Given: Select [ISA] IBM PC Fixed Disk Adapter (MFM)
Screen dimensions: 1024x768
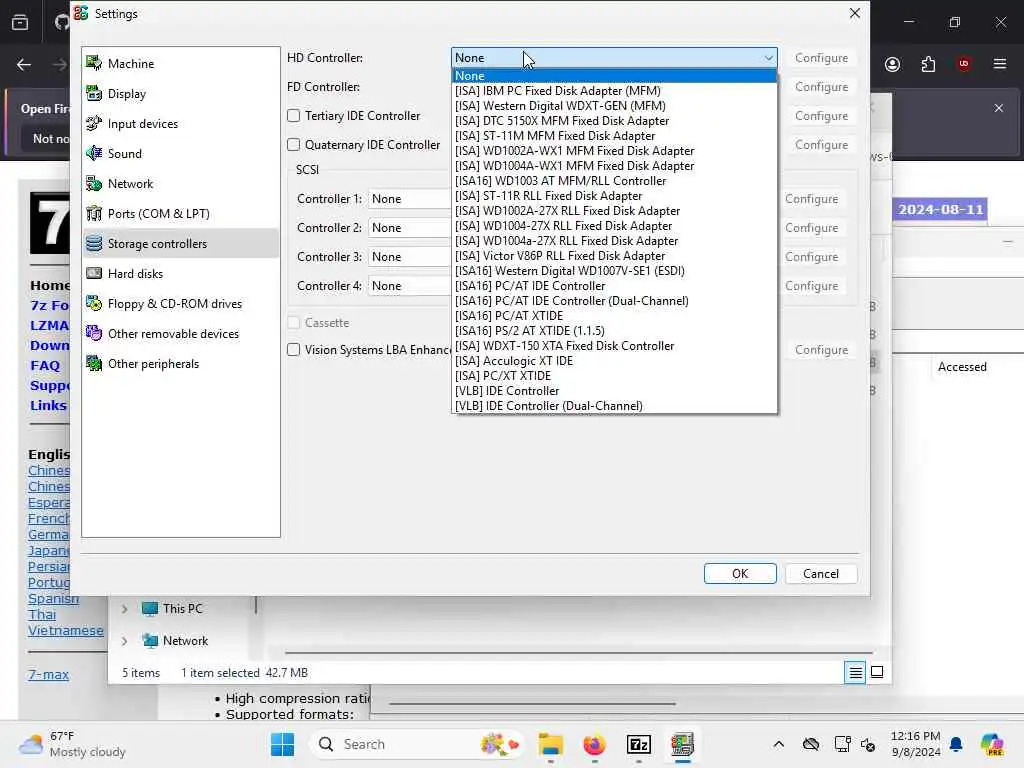Looking at the screenshot, I should [615, 91].
